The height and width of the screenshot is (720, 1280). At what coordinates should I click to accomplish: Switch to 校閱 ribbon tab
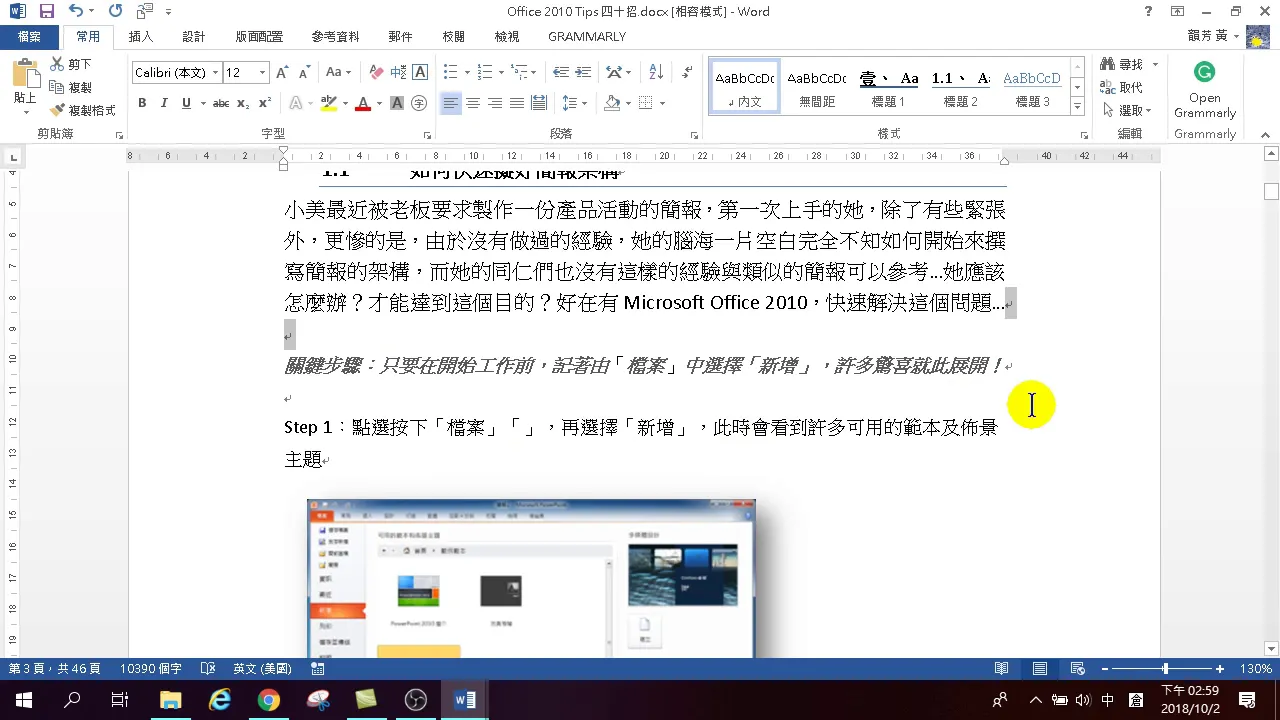tap(454, 36)
